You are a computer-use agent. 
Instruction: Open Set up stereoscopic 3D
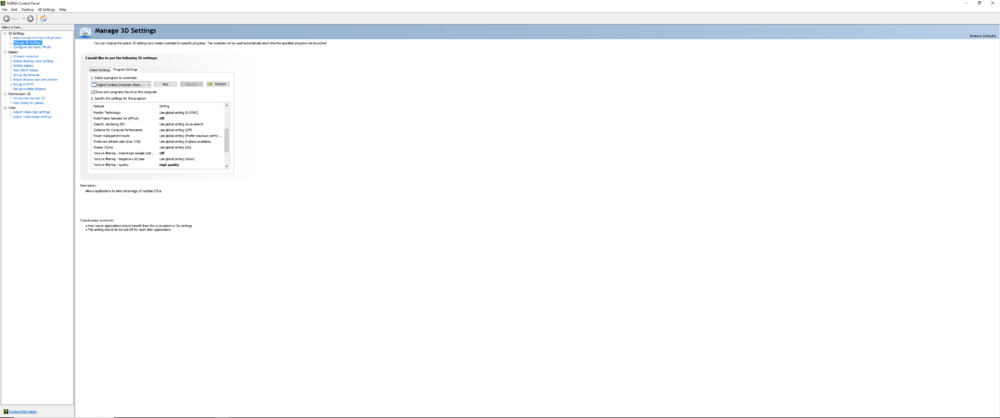tap(29, 98)
